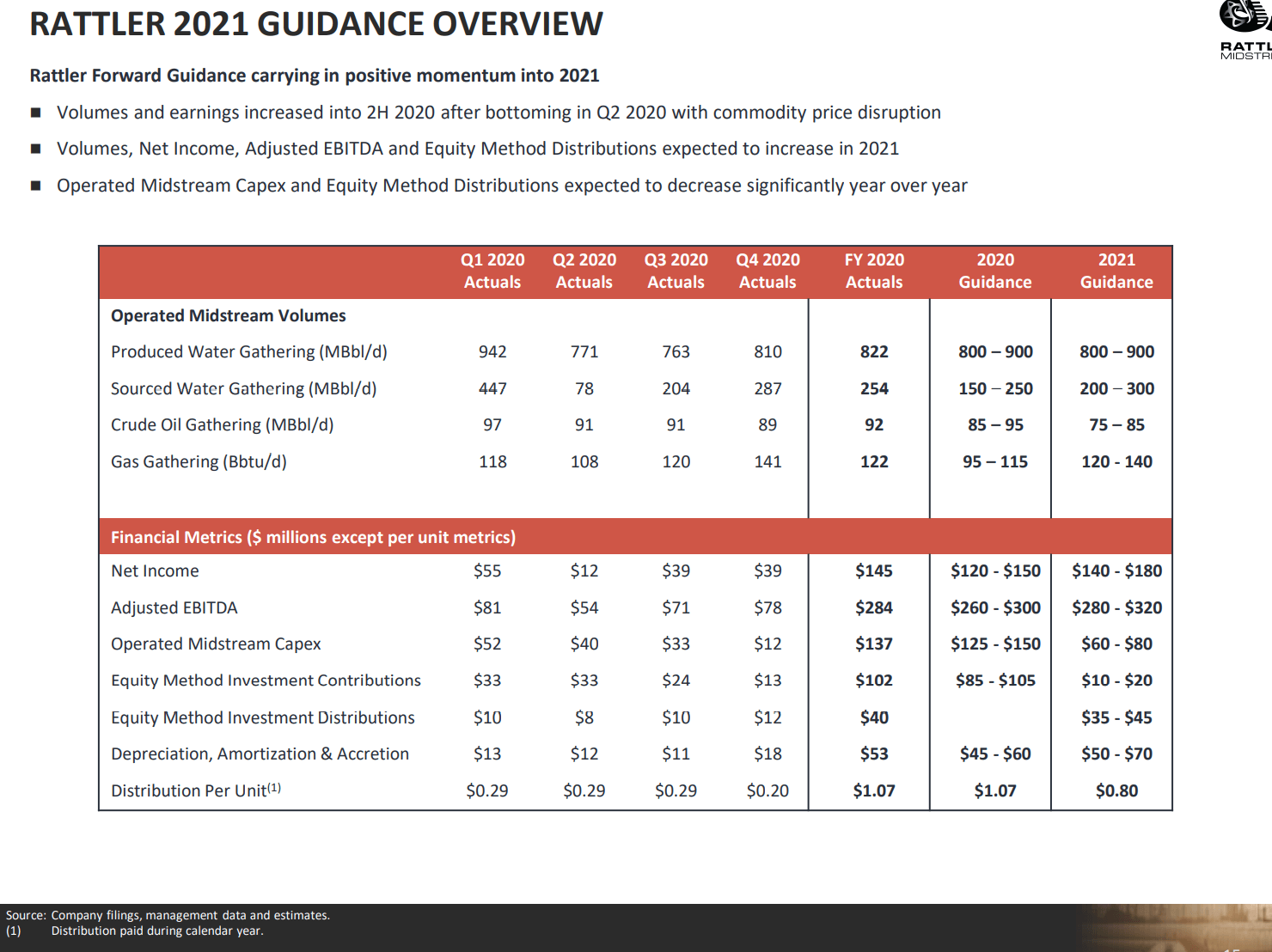This screenshot has height=952, width=1272.
Task: Click the 'Produced Water Gathering (MBbl/d)' row label
Action: [249, 352]
